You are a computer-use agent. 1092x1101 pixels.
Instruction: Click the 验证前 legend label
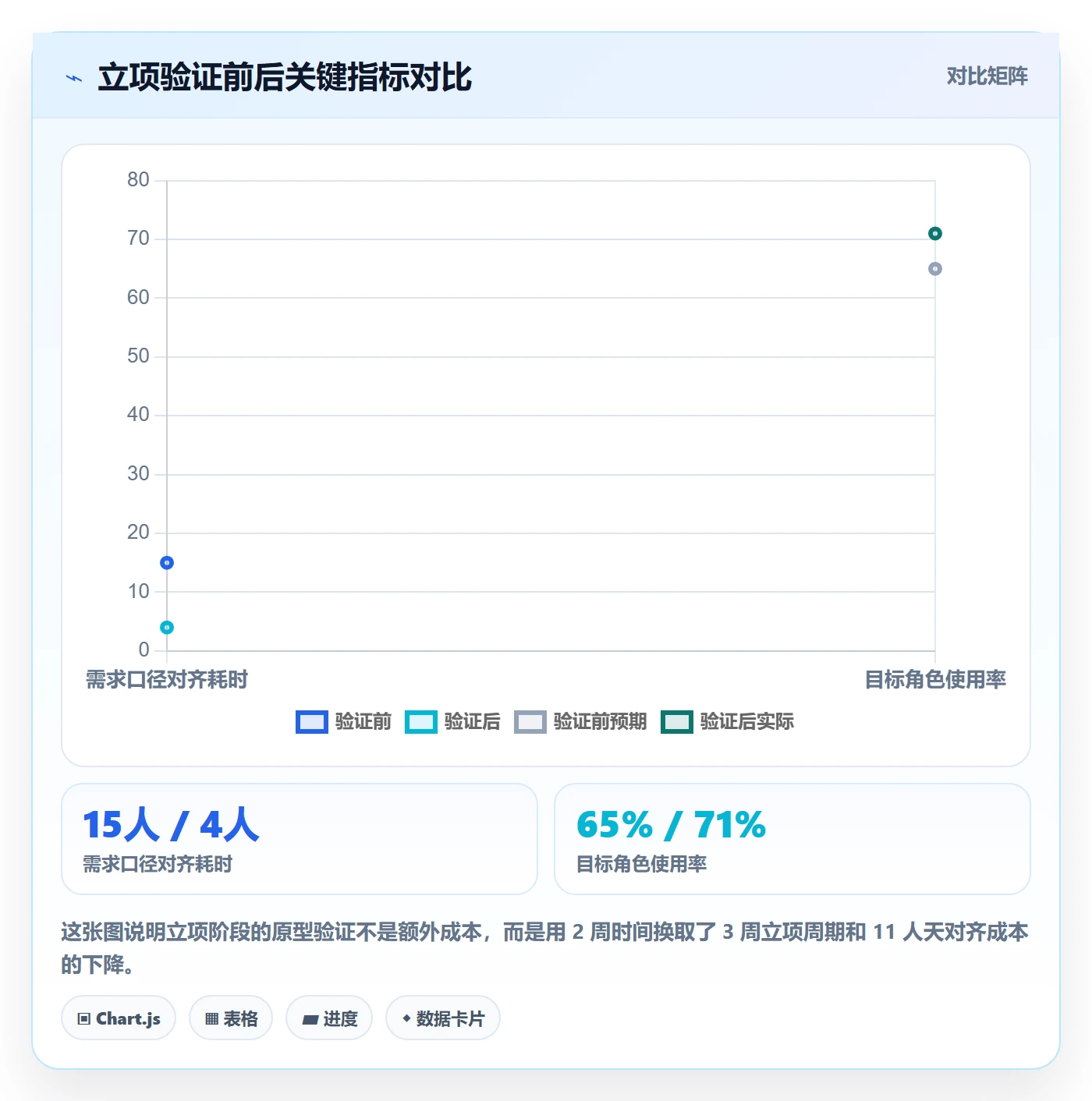pyautogui.click(x=363, y=722)
